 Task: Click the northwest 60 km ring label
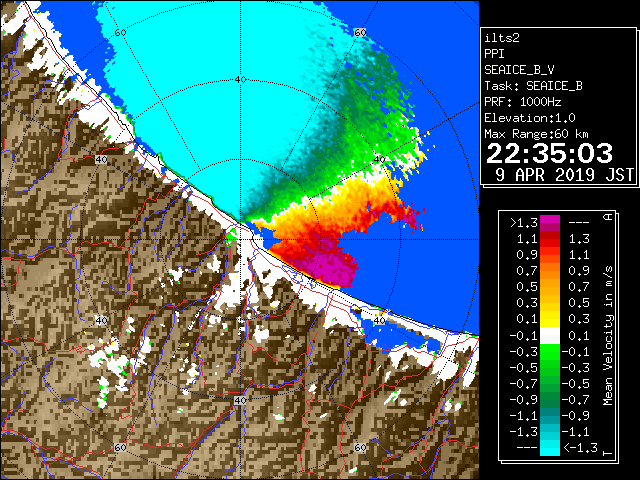click(x=120, y=33)
